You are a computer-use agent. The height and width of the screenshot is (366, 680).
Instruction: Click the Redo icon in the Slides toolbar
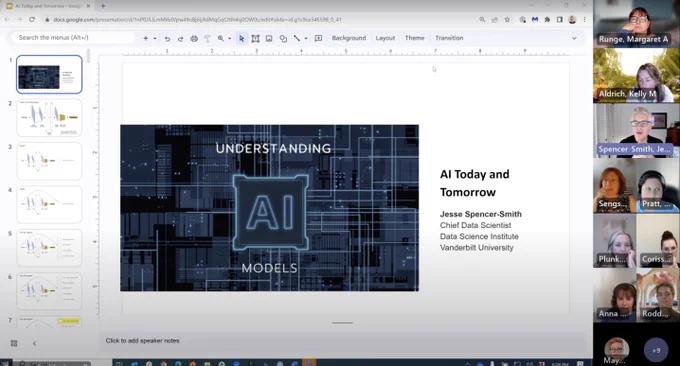click(x=180, y=39)
